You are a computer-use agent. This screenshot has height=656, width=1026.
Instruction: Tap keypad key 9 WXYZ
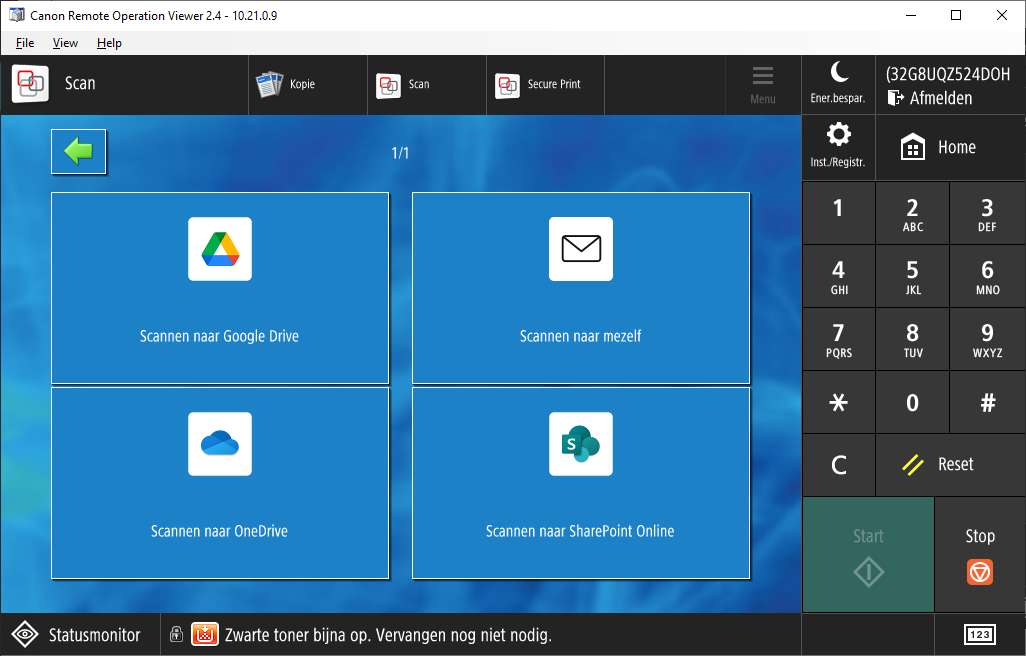tap(987, 339)
